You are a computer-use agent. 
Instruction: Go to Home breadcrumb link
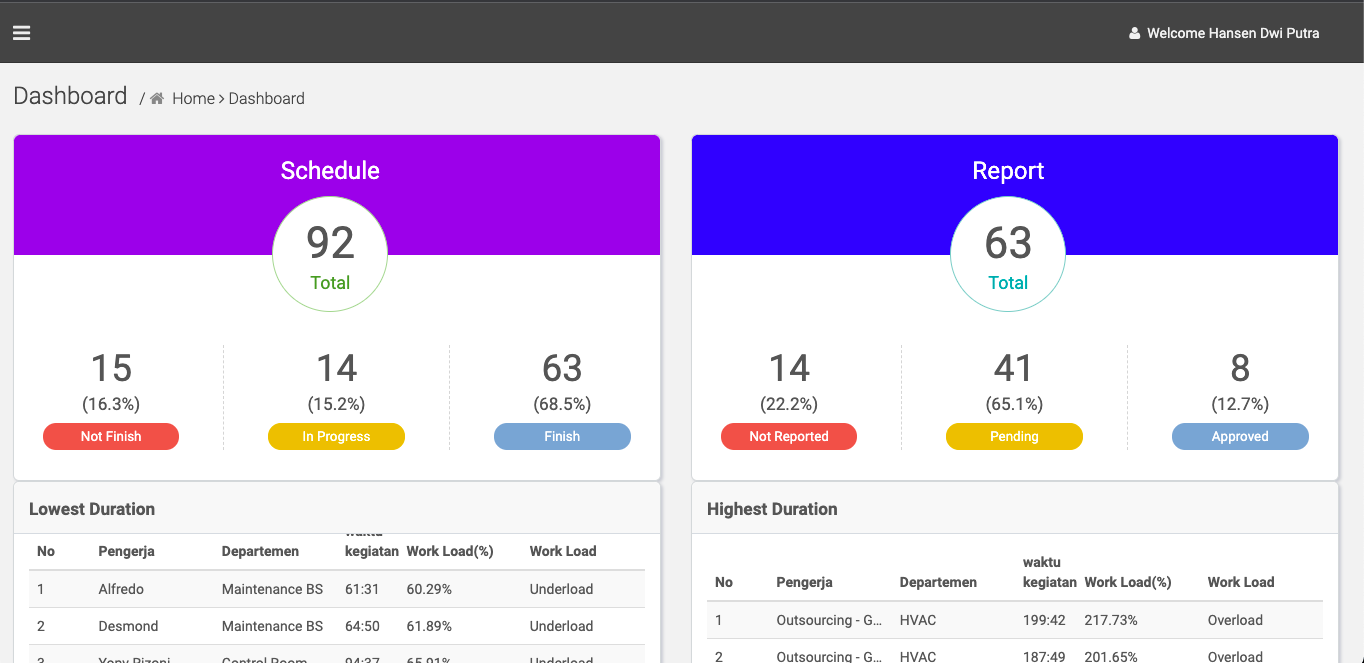(x=193, y=98)
